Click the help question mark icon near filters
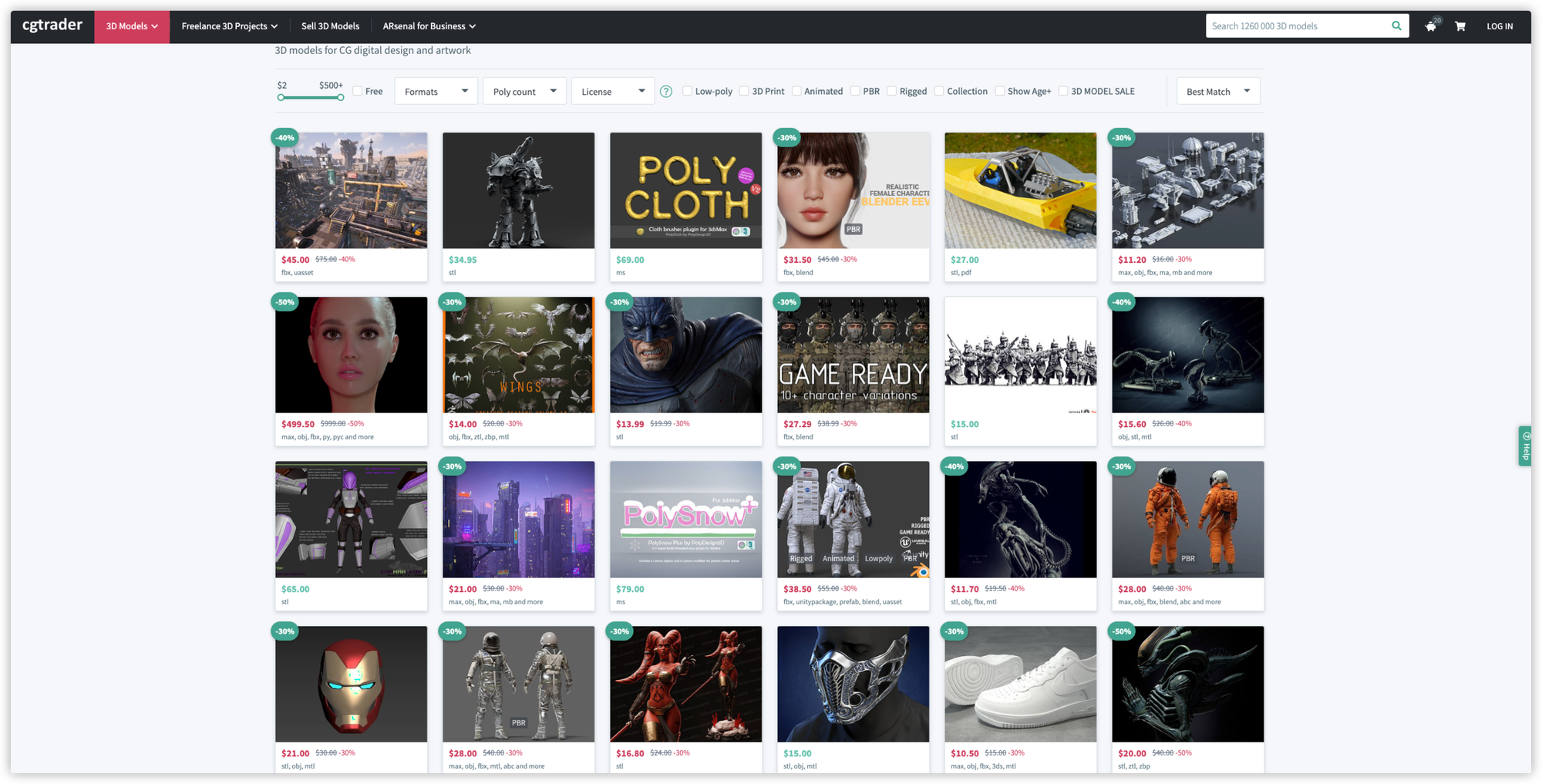The height and width of the screenshot is (784, 1542). [666, 91]
